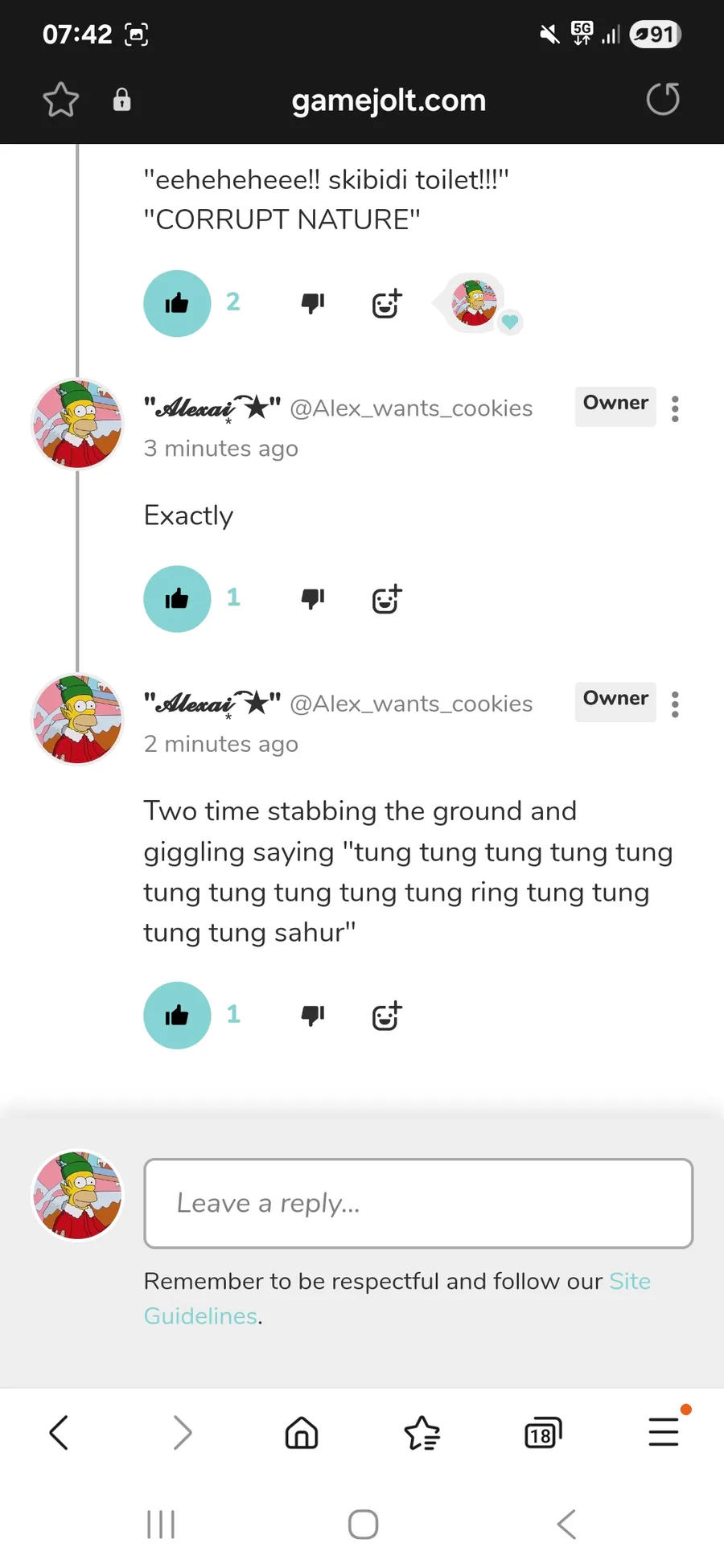Bookmark page with the address bar star
The image size is (724, 1568).
[x=60, y=101]
